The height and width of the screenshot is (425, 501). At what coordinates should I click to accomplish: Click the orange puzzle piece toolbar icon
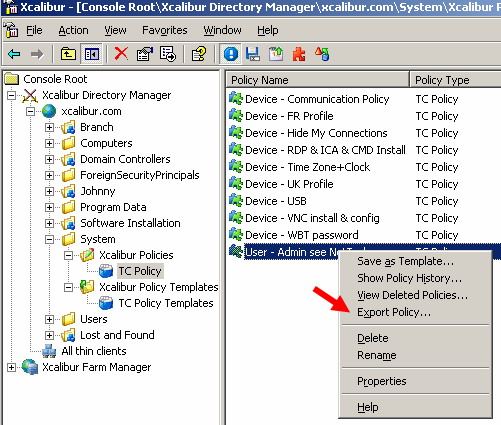point(299,54)
